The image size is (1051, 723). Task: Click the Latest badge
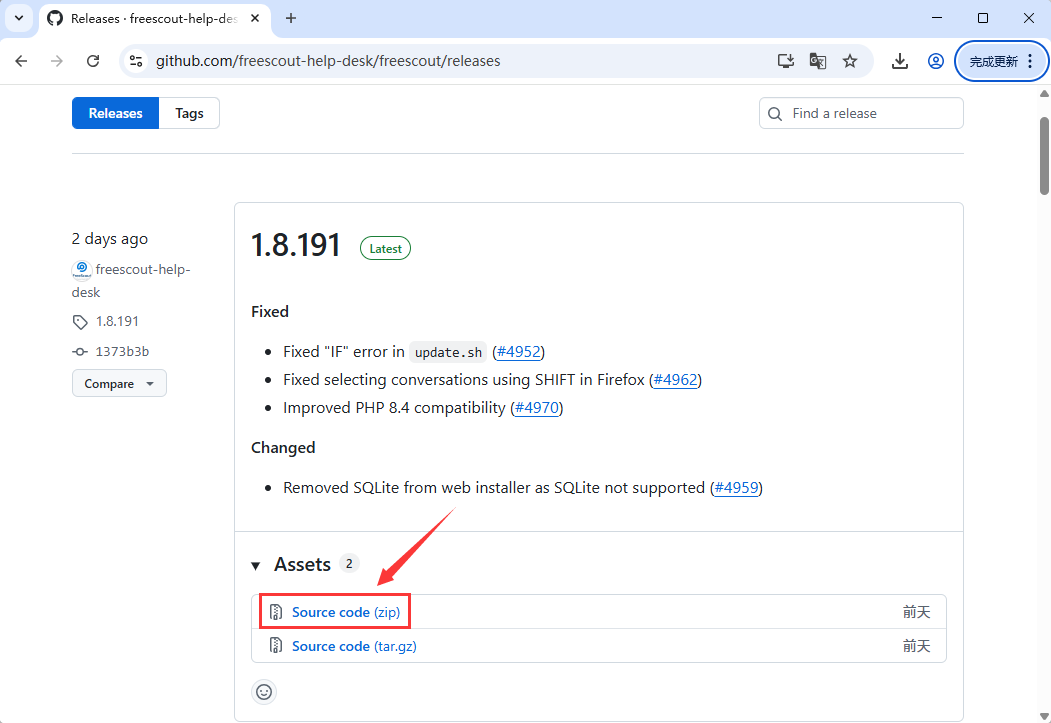[385, 249]
